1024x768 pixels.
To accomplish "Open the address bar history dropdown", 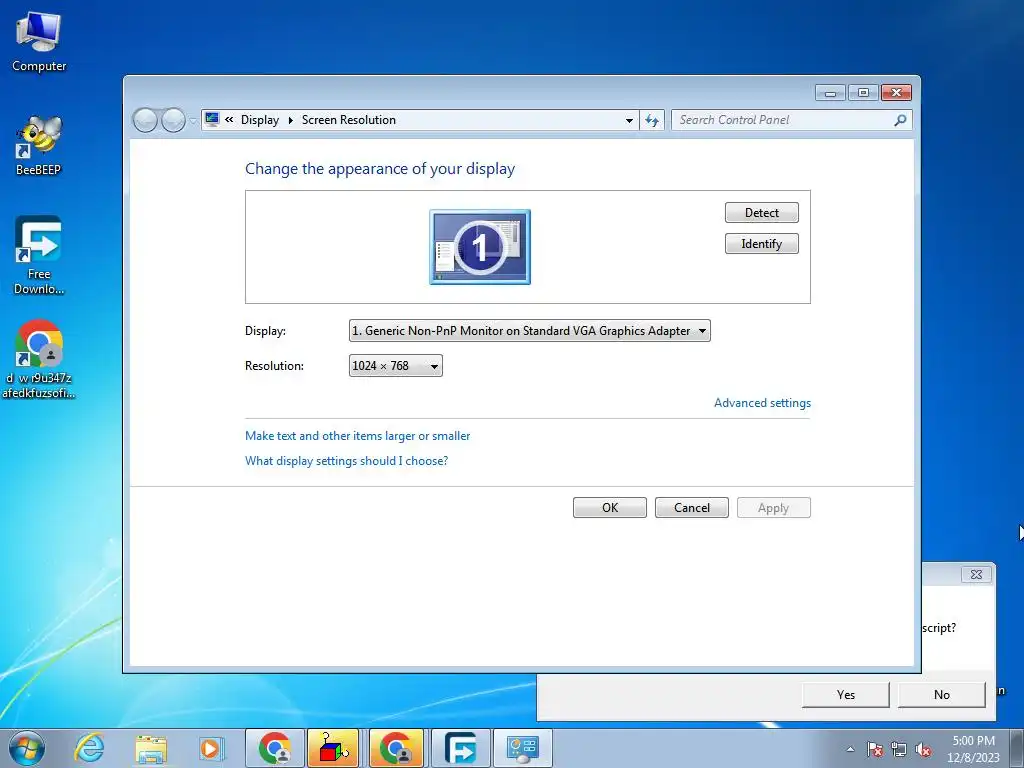I will (x=629, y=120).
